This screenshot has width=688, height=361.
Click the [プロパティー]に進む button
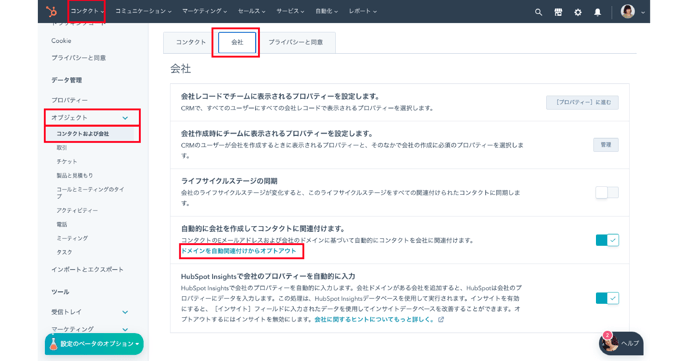(x=582, y=102)
